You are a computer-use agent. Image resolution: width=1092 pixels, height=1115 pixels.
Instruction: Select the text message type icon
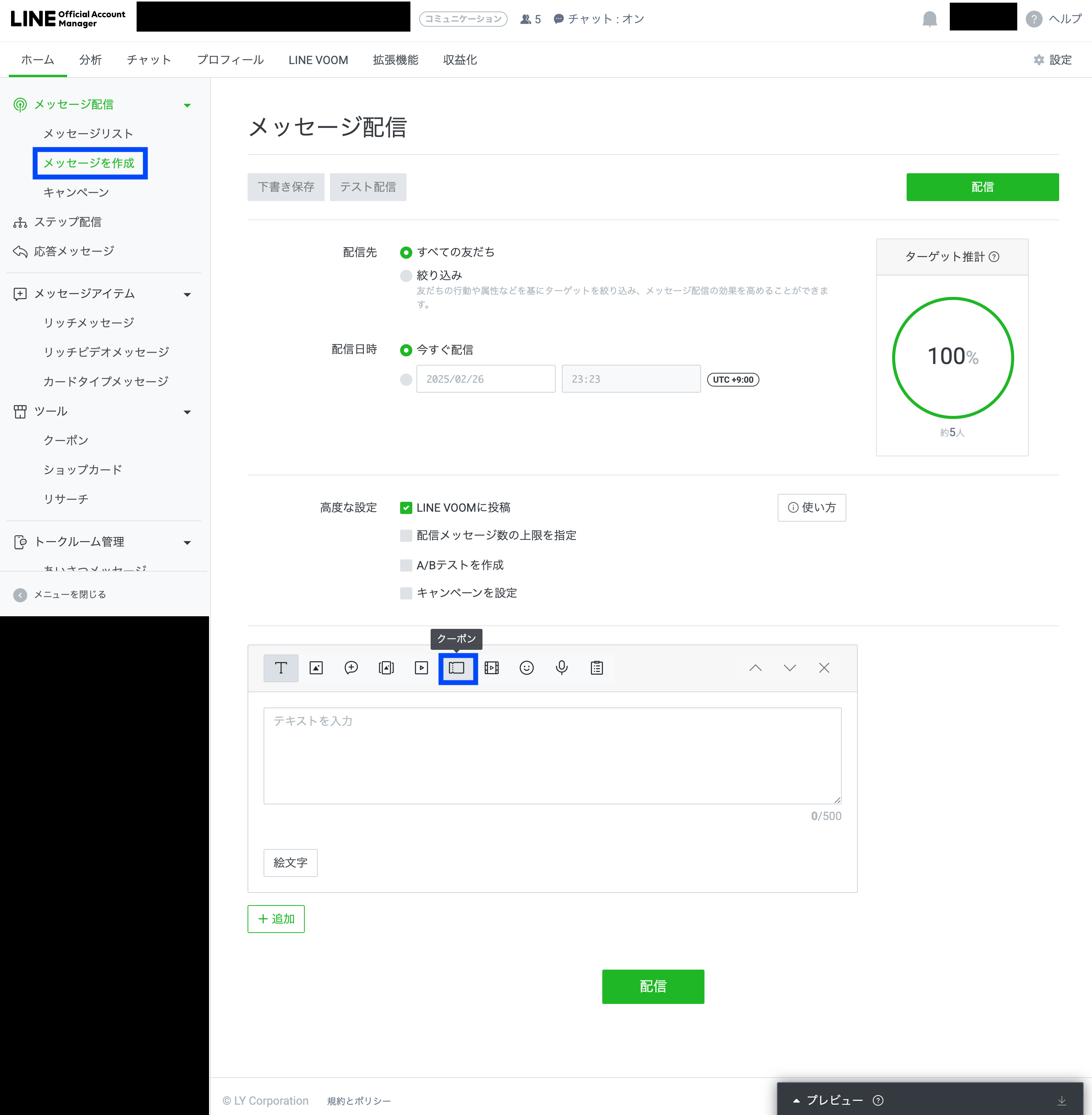click(280, 668)
